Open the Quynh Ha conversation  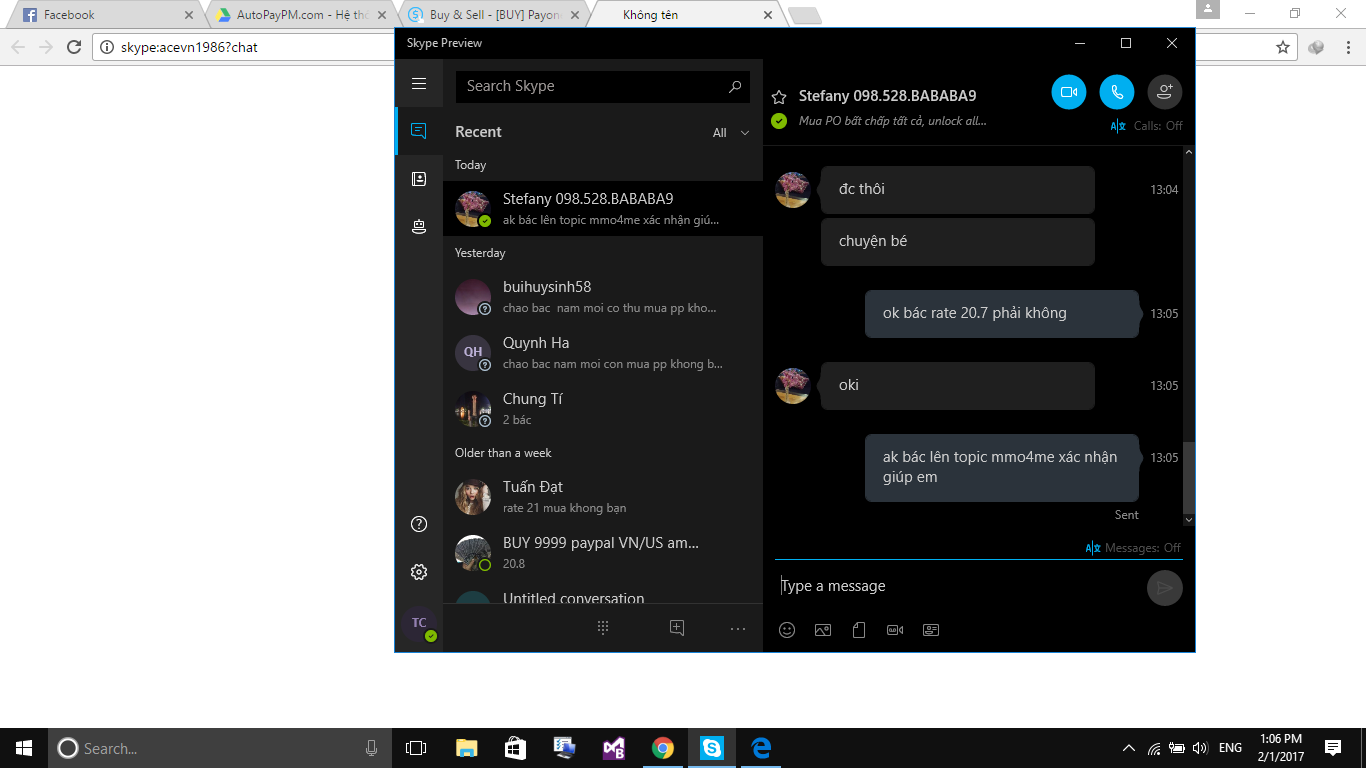coord(603,353)
